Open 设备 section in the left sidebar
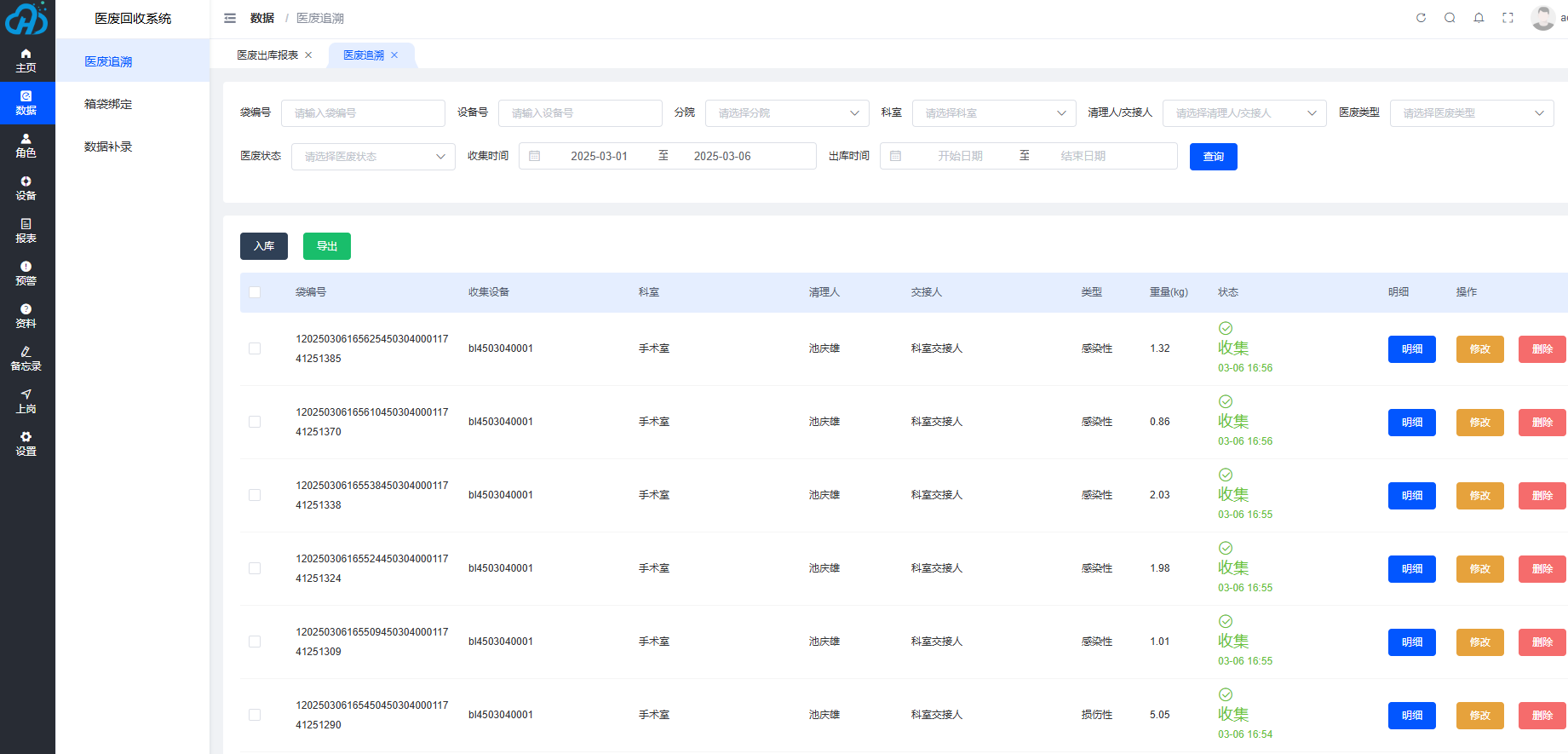The image size is (1568, 754). 26,188
